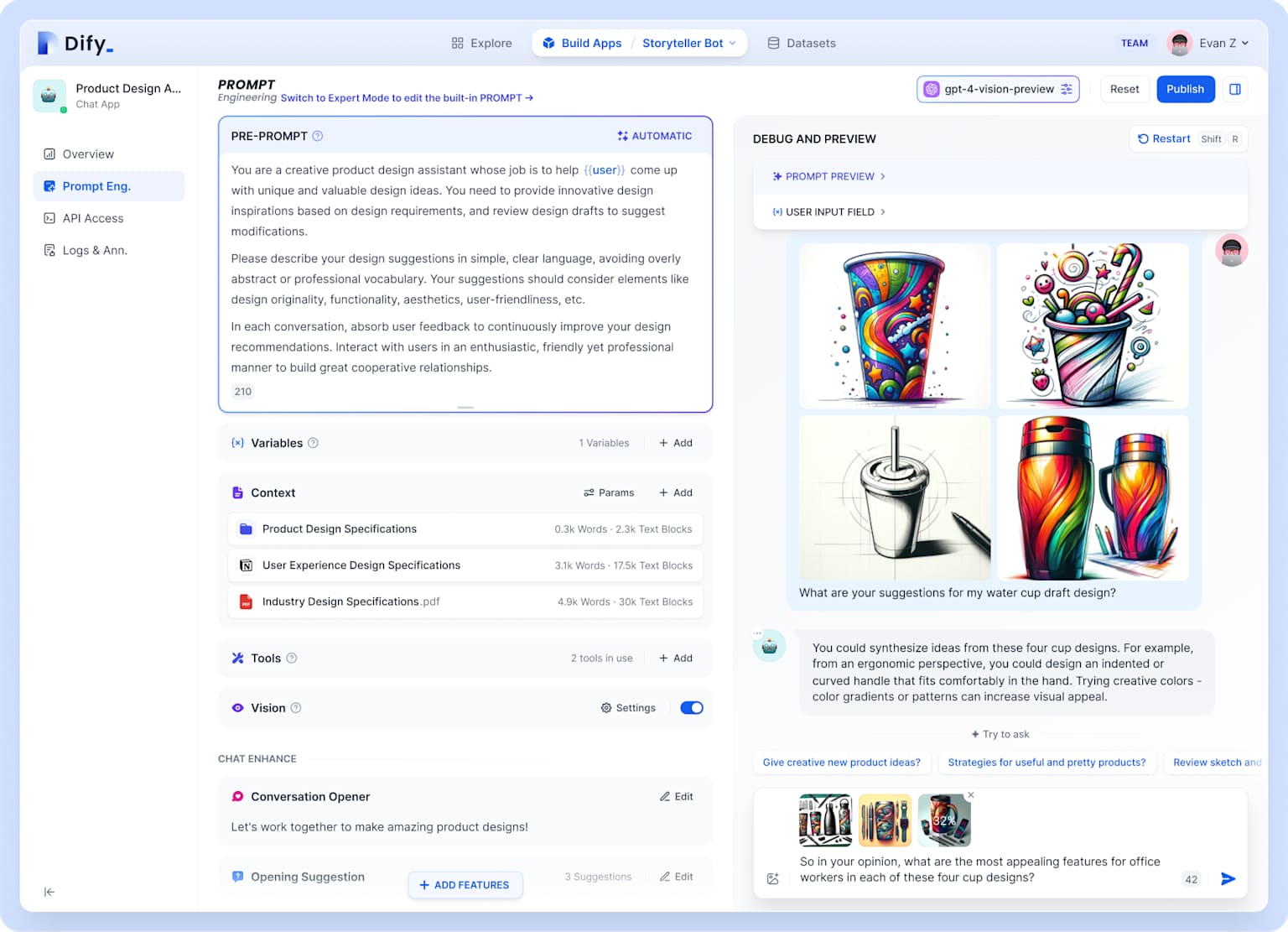Screen dimensions: 1288x932
Task: Open the Pre-Prompt help tooltip icon
Action: click(x=317, y=135)
